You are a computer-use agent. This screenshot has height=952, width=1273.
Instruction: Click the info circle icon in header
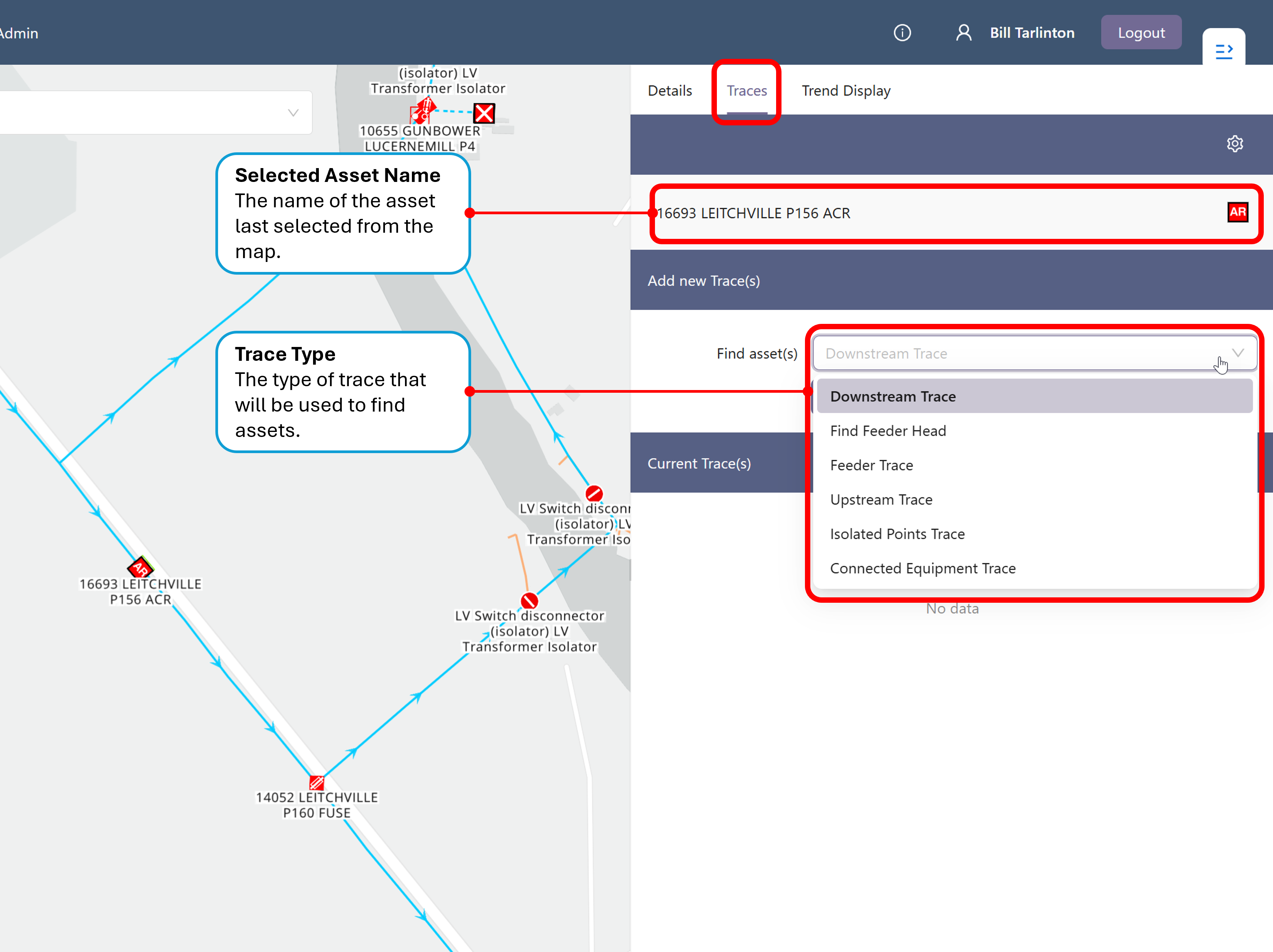coord(902,33)
